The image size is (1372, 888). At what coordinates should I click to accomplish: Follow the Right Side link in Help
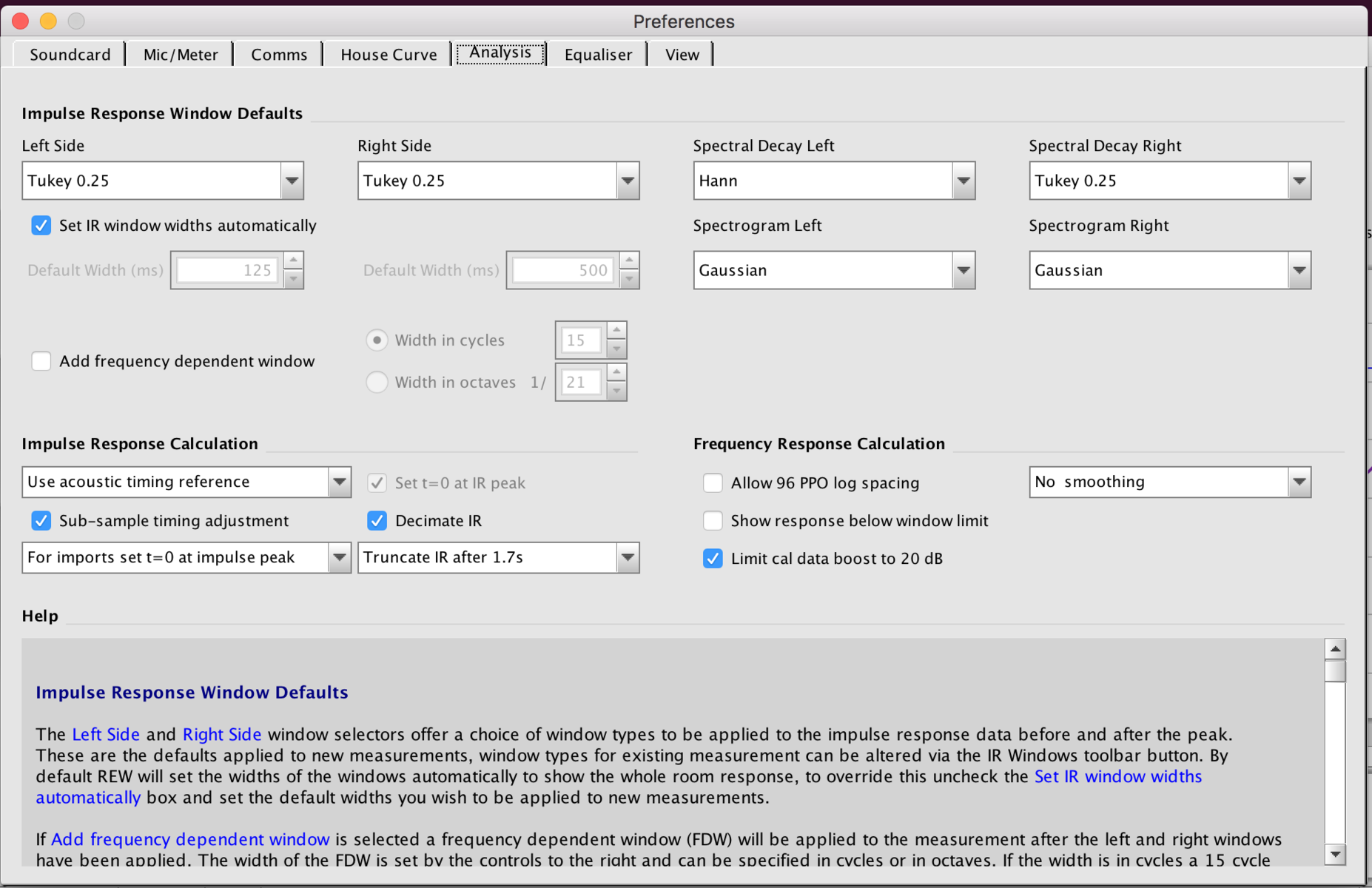(x=222, y=734)
